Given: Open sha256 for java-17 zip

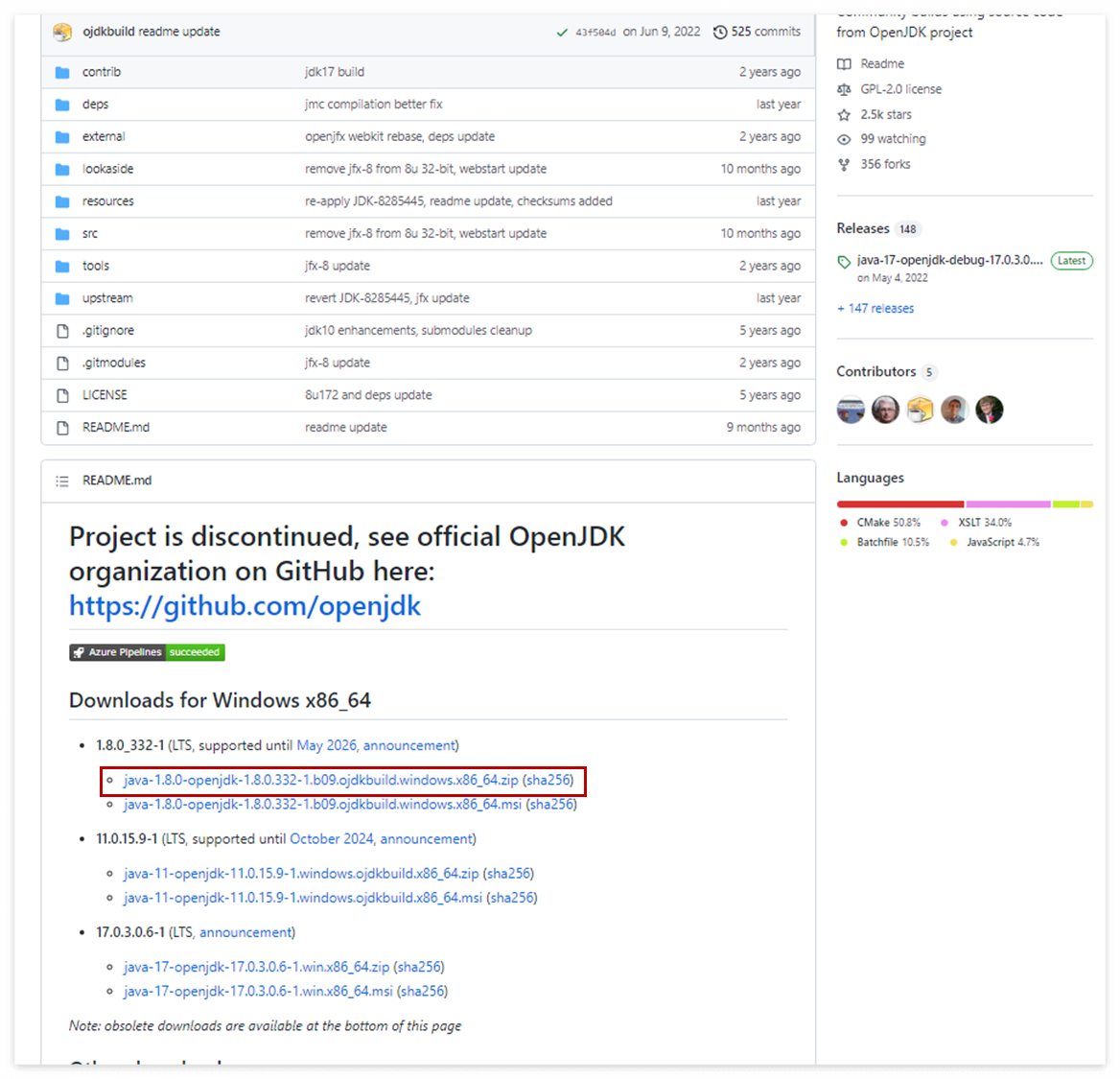Looking at the screenshot, I should click(x=419, y=968).
